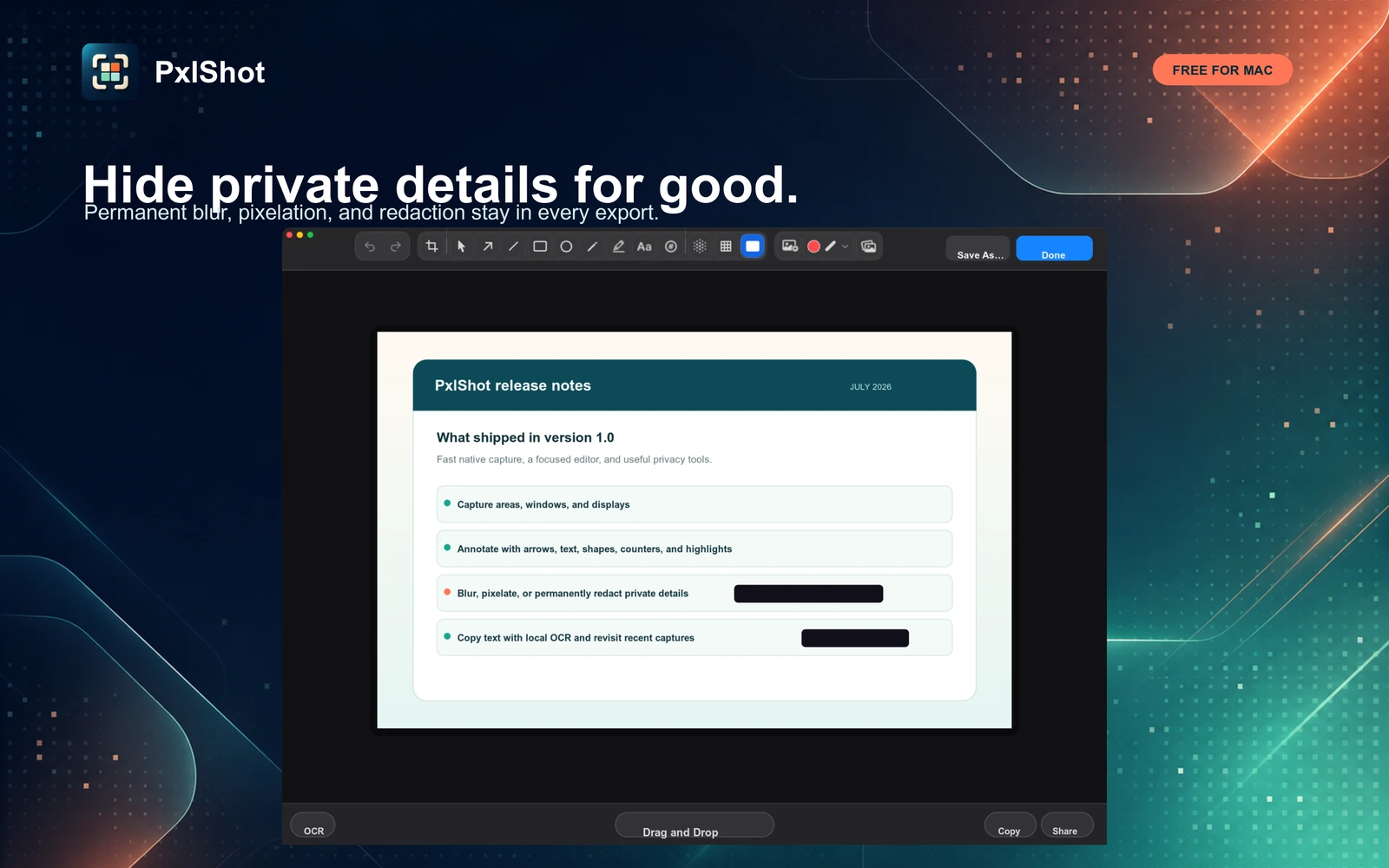Select redaction bar on Copy text row
The width and height of the screenshot is (1389, 868).
pos(855,638)
